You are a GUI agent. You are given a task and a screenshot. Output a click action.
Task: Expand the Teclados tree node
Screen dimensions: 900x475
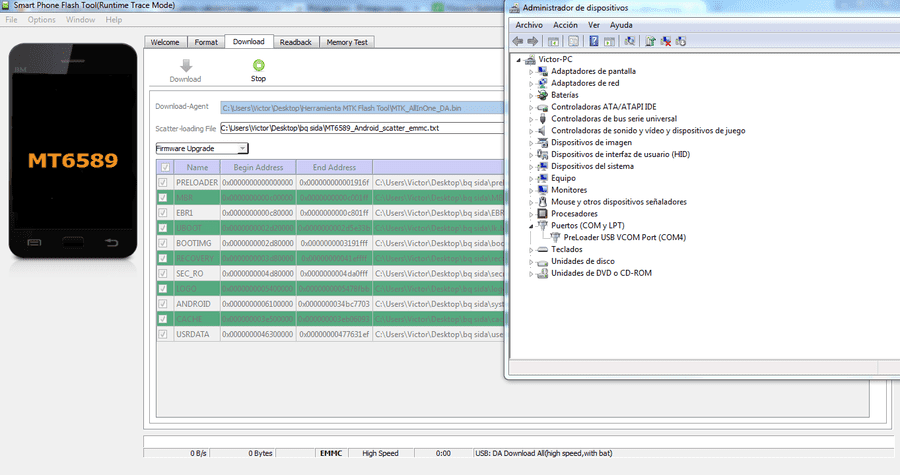click(x=531, y=250)
